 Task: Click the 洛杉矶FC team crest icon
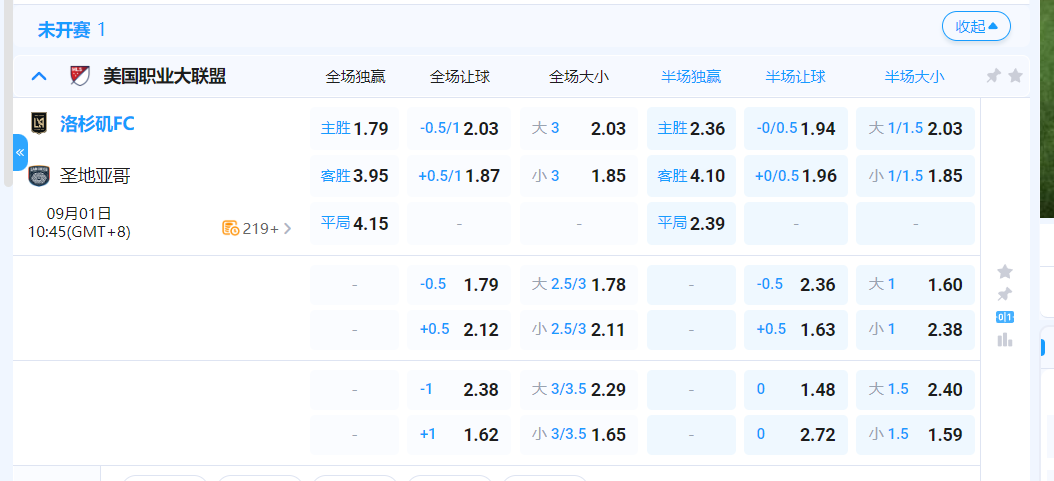coord(39,124)
